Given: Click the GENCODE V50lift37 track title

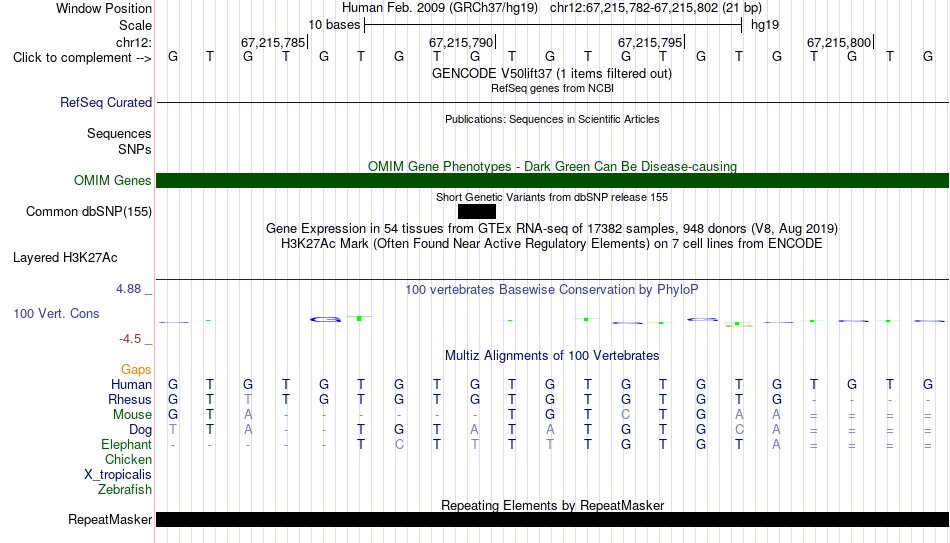Looking at the screenshot, I should pos(552,73).
